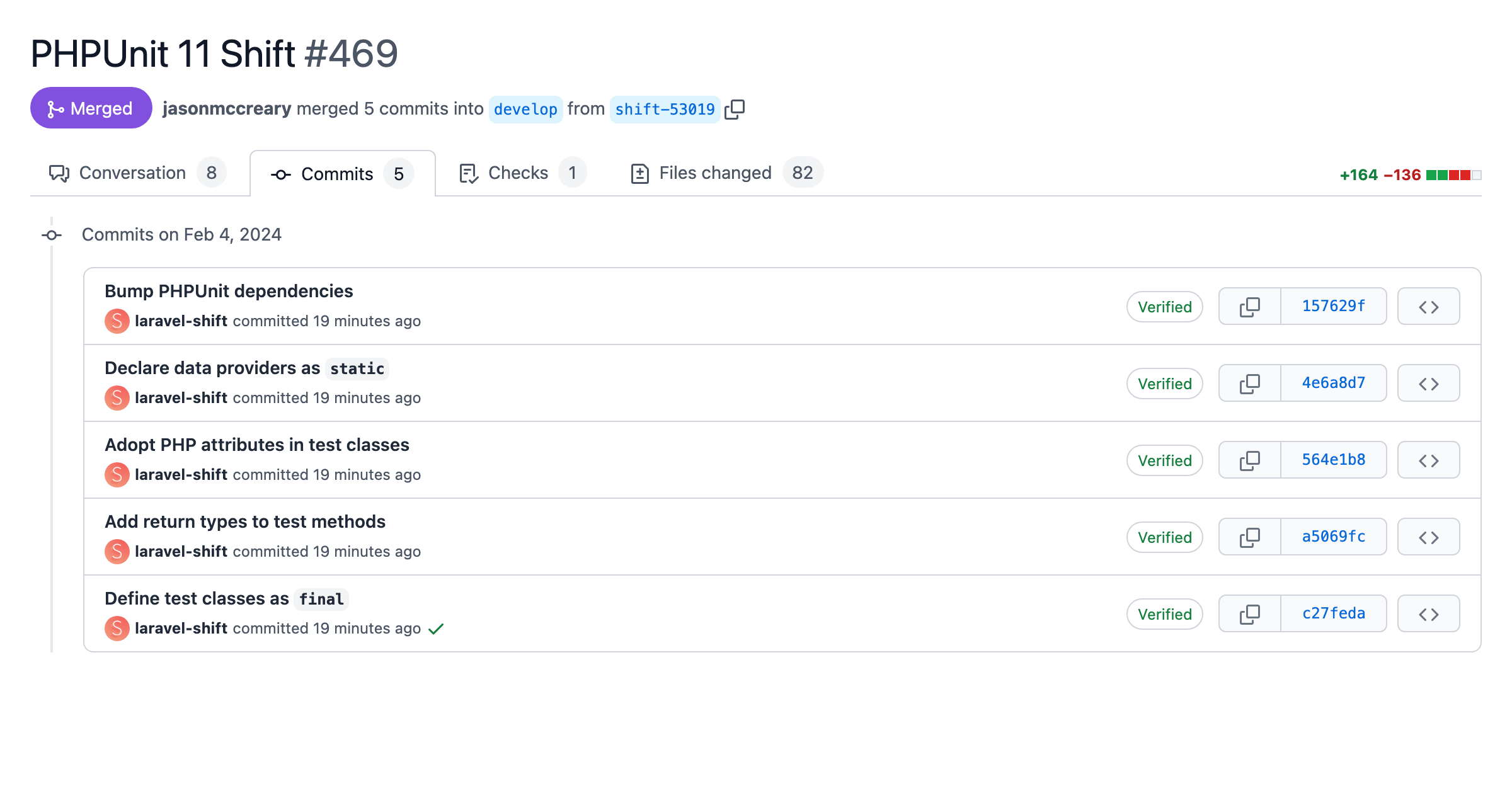Click laravel-shift author name on Bump PHPUnit commit

tap(181, 321)
